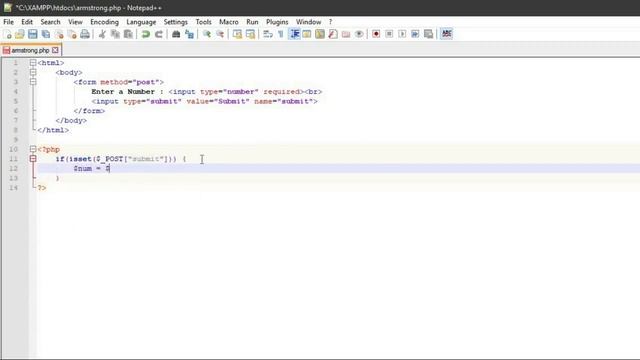Open the ? help menu
This screenshot has height=360, width=640.
click(331, 22)
